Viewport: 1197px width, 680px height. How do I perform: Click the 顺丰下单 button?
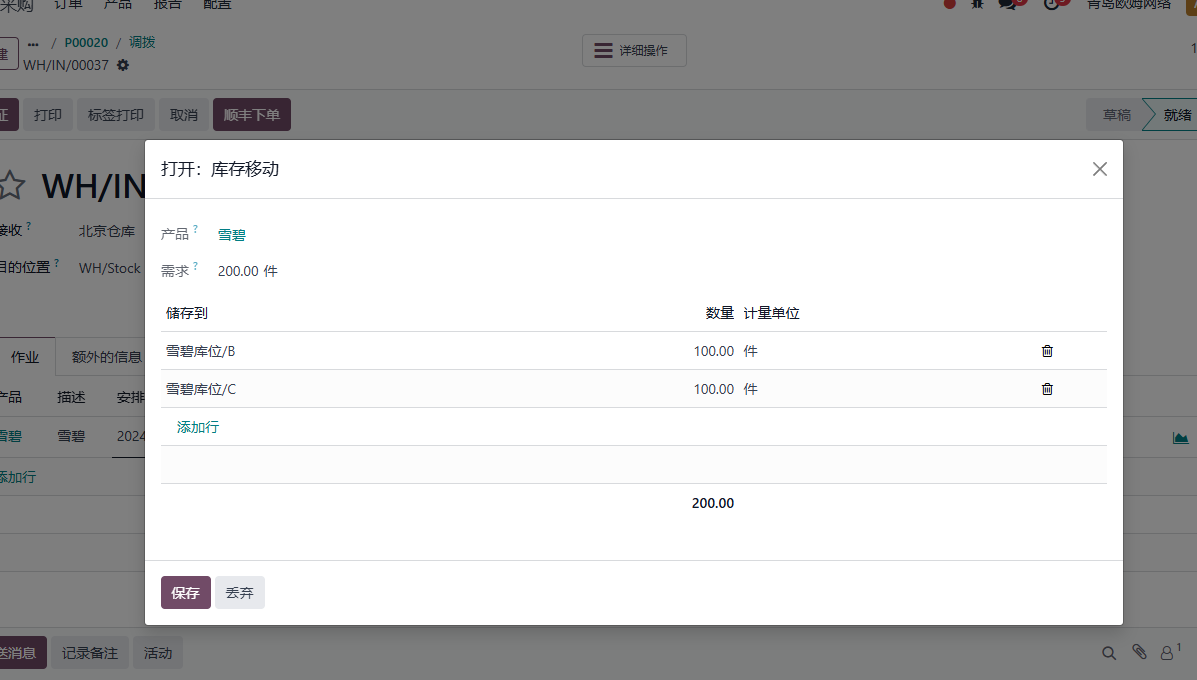(x=252, y=114)
